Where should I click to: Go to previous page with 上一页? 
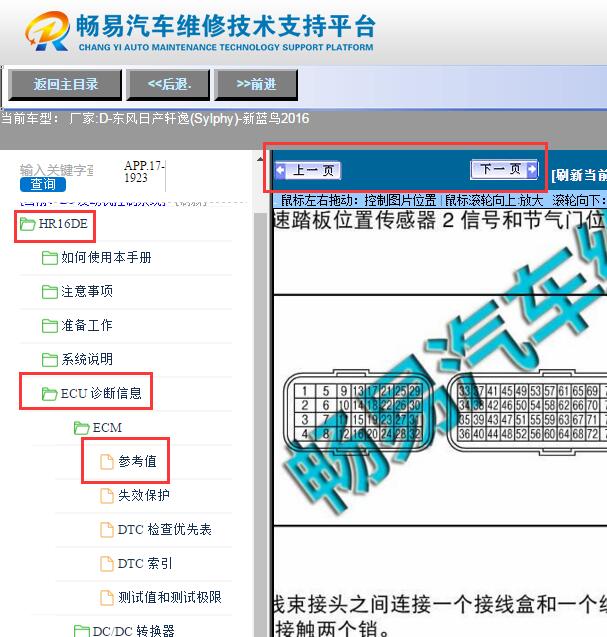click(308, 170)
